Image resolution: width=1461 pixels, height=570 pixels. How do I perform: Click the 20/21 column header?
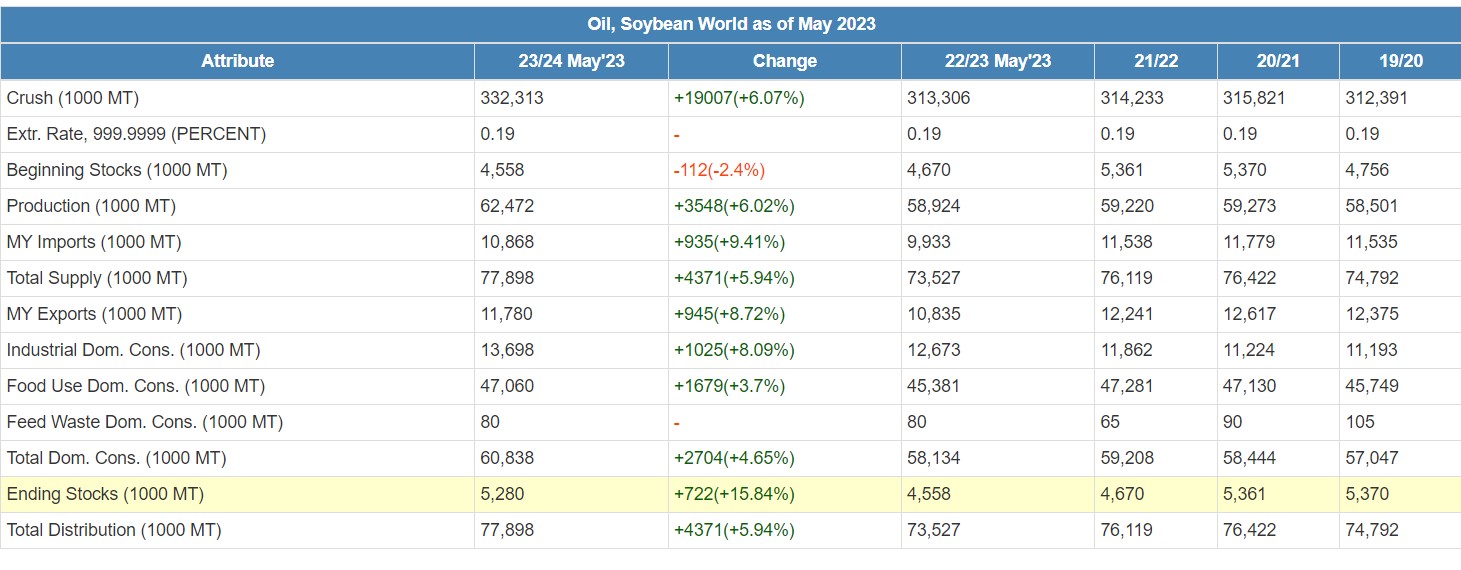pos(1278,61)
